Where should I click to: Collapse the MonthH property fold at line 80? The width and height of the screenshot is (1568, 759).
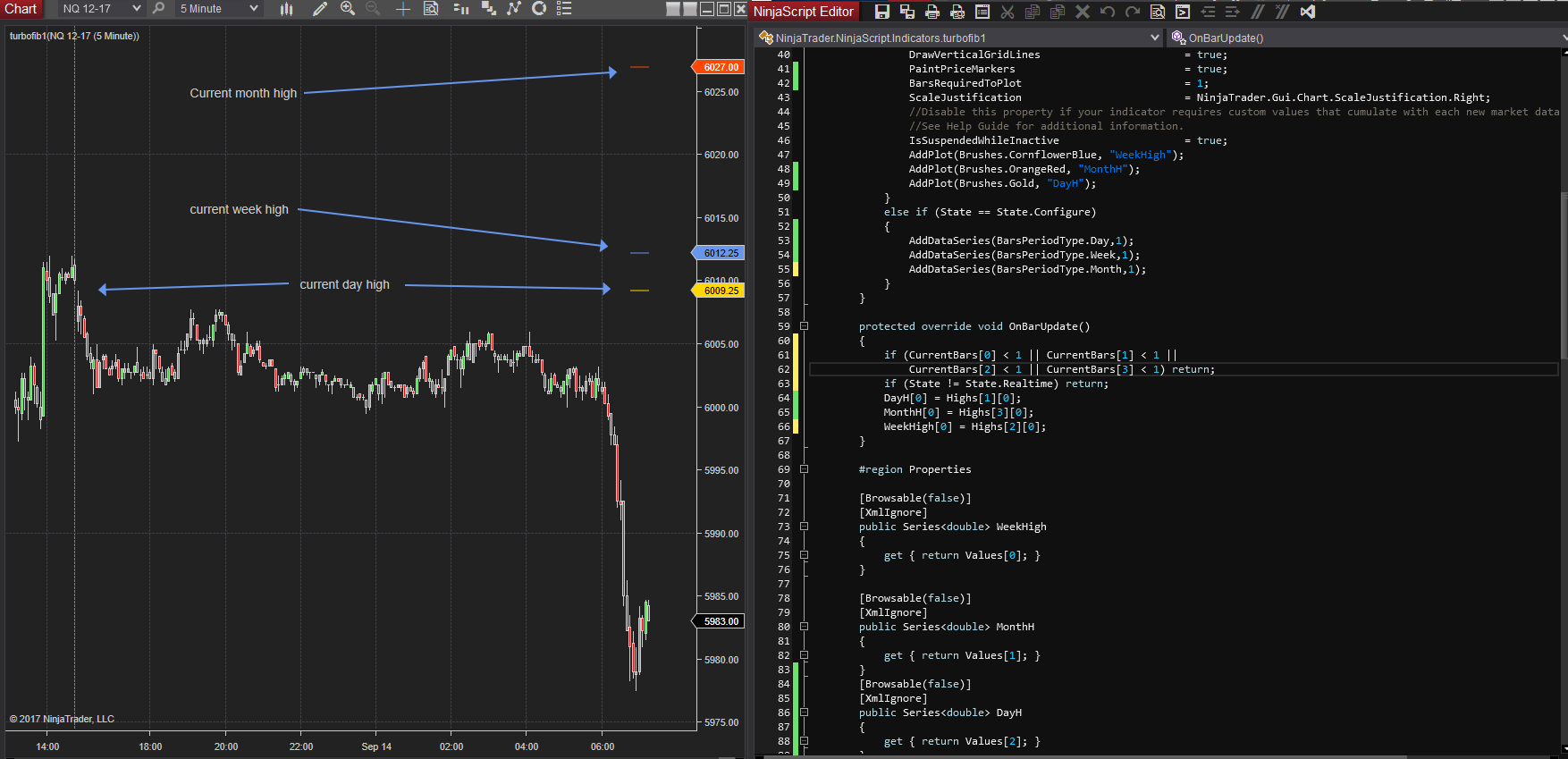click(x=804, y=627)
